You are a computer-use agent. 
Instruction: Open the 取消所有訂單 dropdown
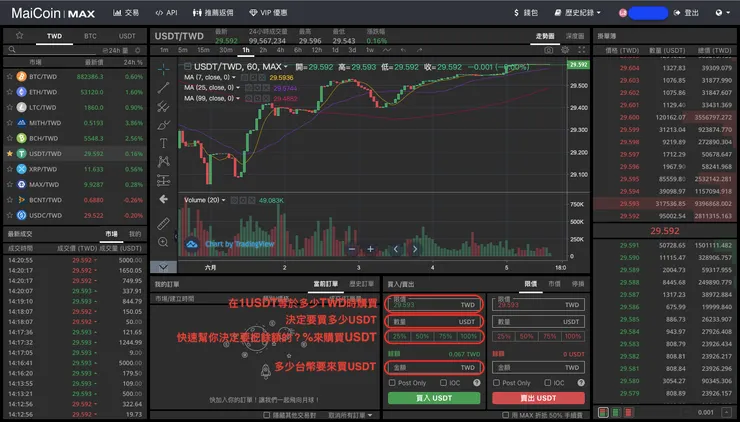click(350, 415)
